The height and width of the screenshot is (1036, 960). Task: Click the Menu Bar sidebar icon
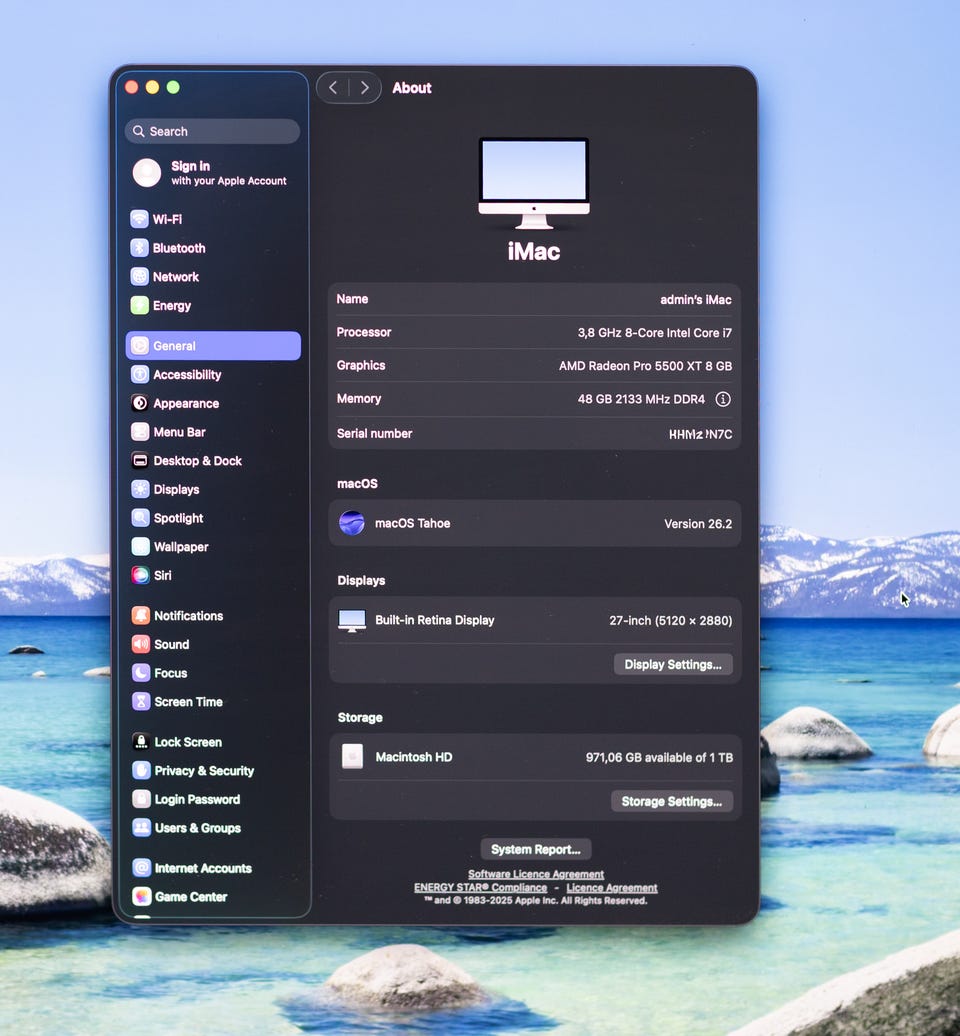pyautogui.click(x=140, y=432)
